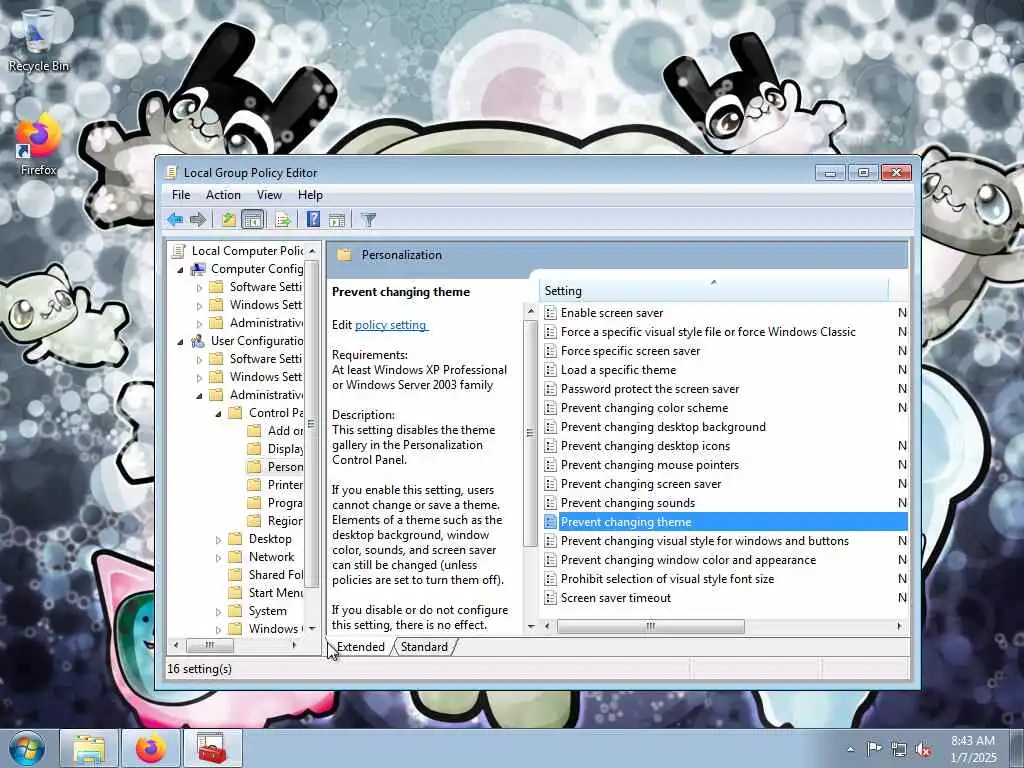Select the Printers tree item
Viewport: 1024px width, 768px height.
pos(285,485)
